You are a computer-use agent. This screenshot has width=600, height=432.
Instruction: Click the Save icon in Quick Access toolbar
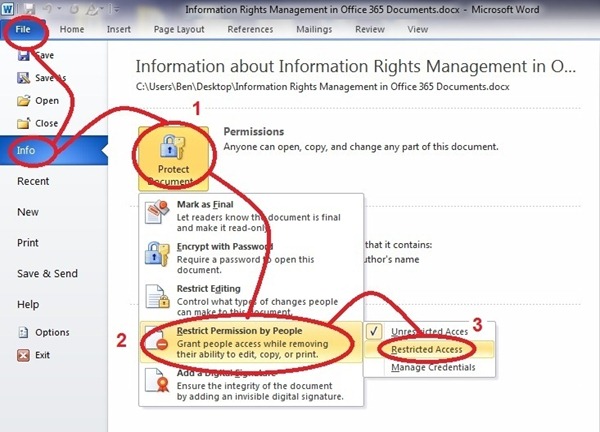coord(29,8)
